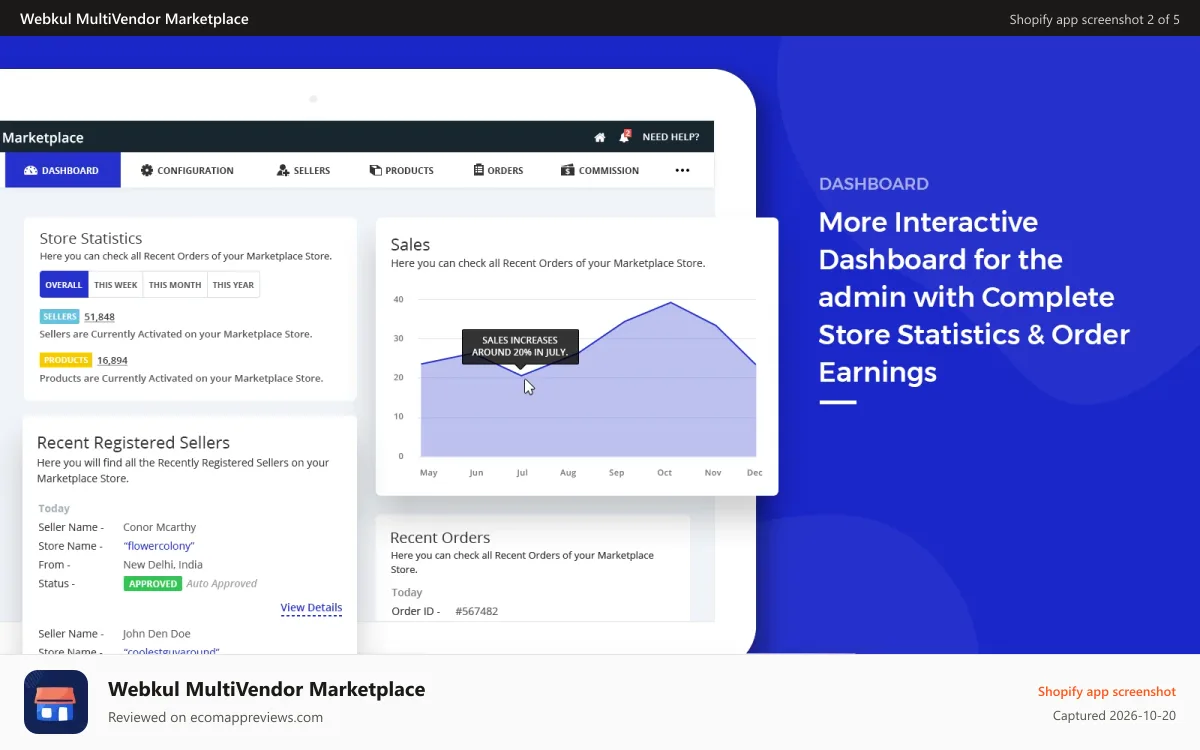Viewport: 1200px width, 750px height.
Task: Open the Orders tab
Action: click(498, 170)
